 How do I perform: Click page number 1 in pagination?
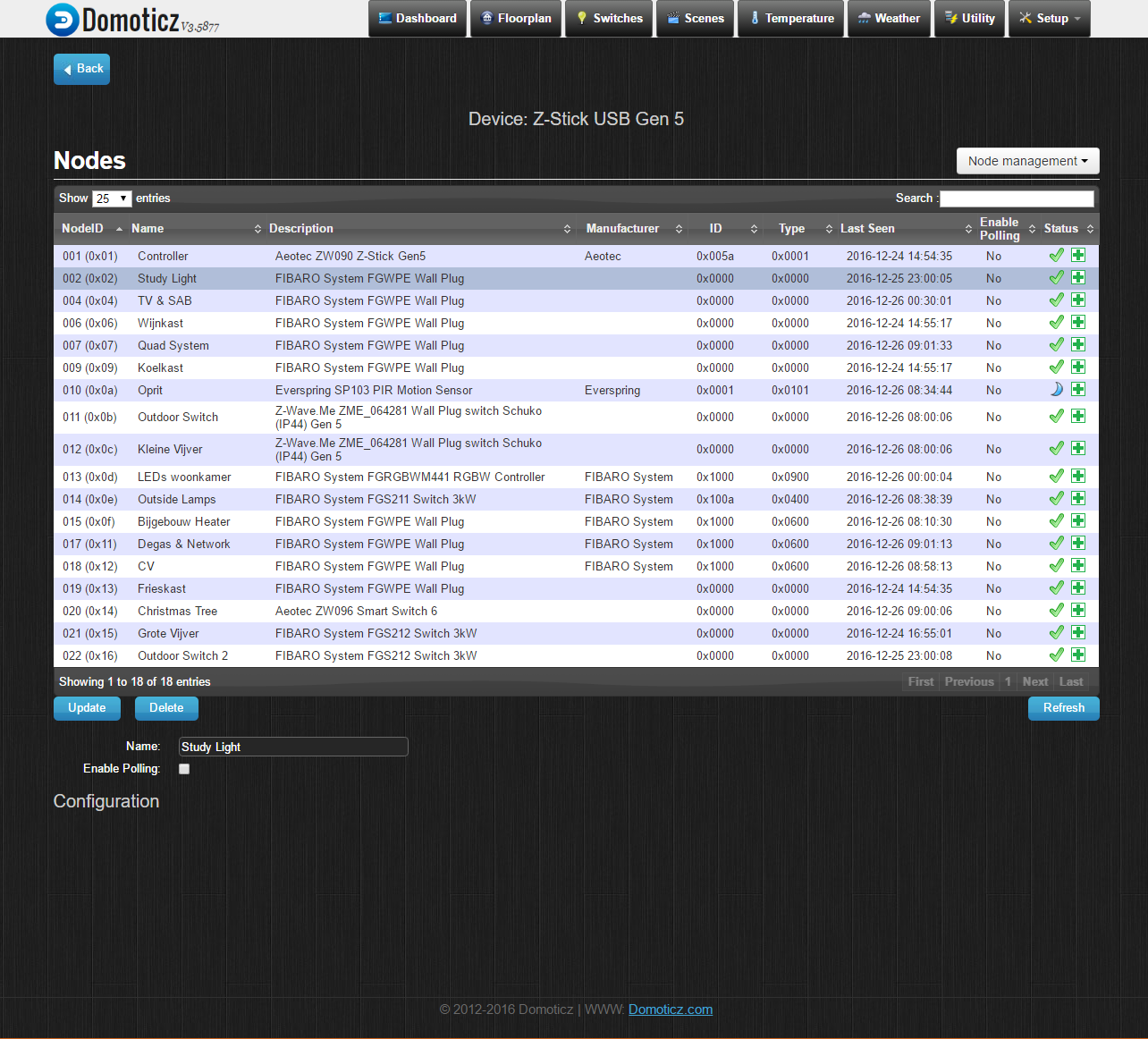pyautogui.click(x=1008, y=681)
